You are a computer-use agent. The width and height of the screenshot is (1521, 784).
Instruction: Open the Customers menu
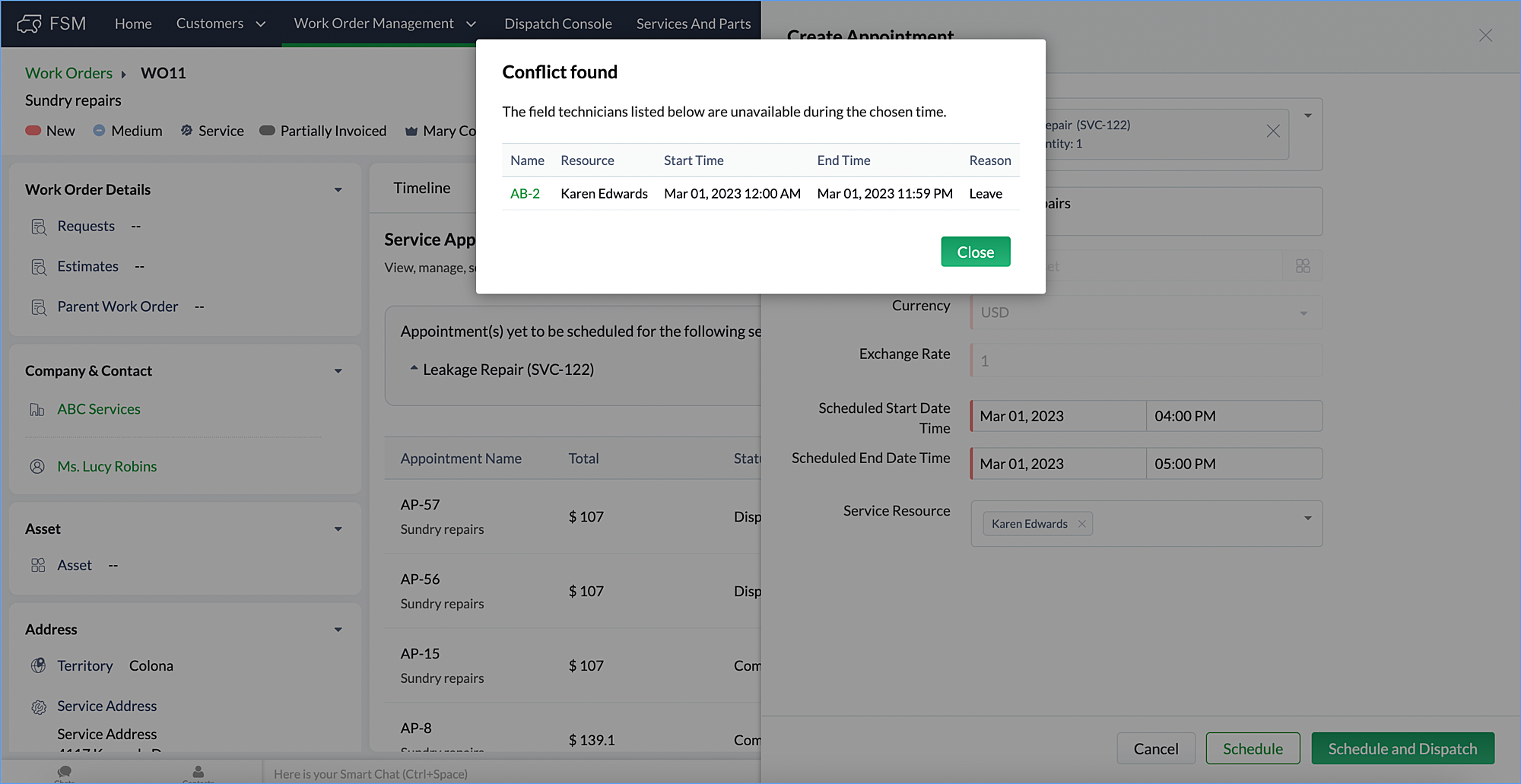click(210, 24)
